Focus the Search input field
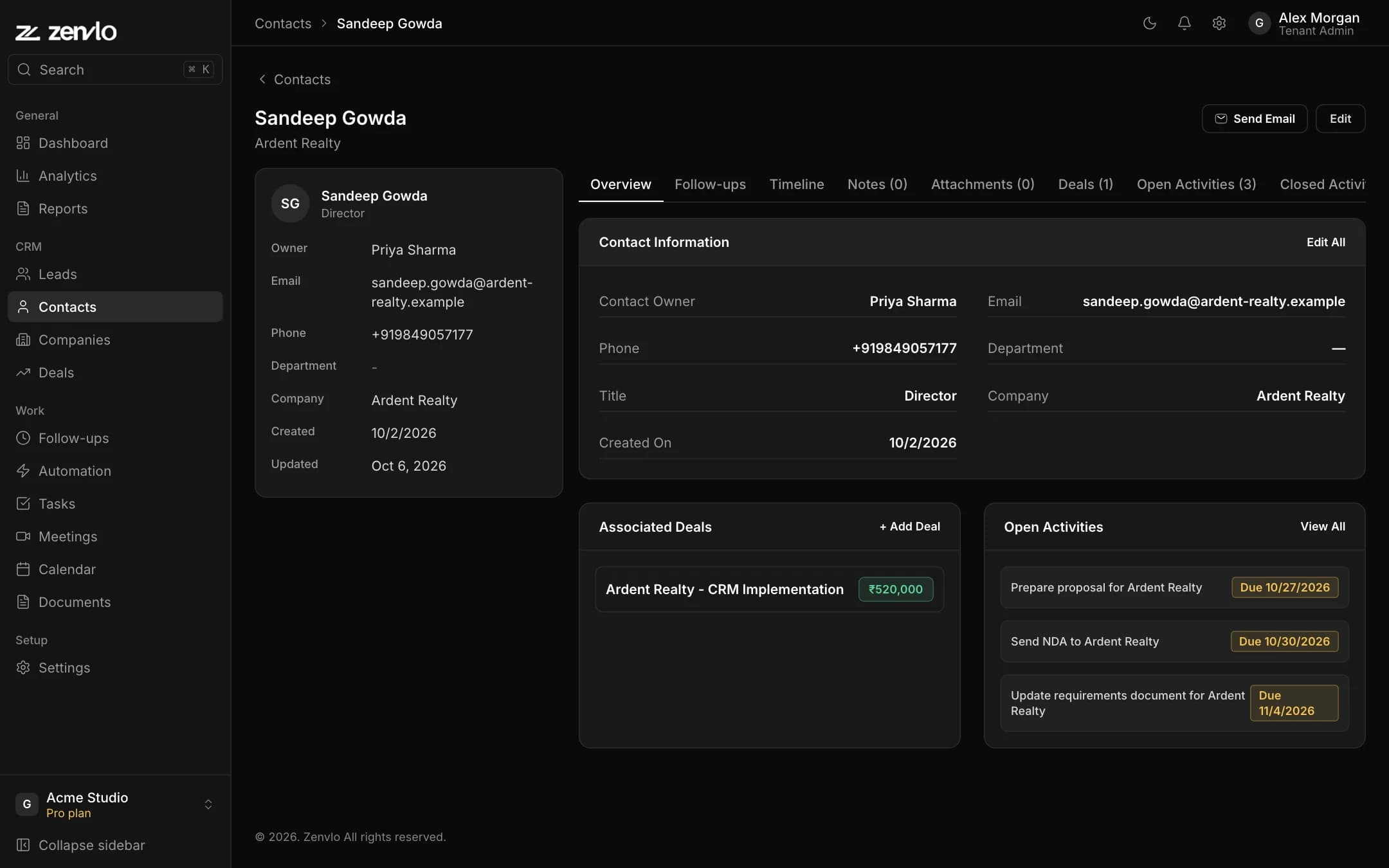The image size is (1389, 868). (x=115, y=69)
